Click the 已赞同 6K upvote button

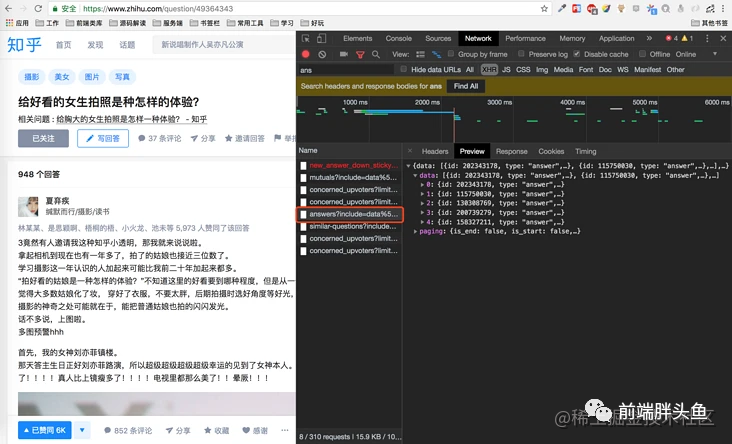coord(44,430)
